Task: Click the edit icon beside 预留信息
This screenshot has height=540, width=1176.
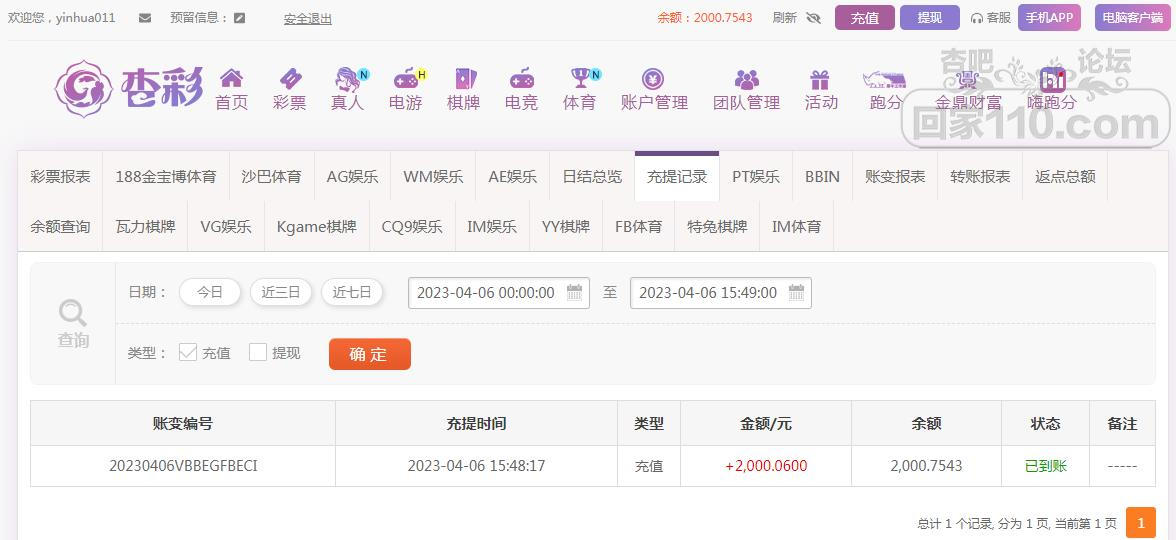Action: pos(240,18)
